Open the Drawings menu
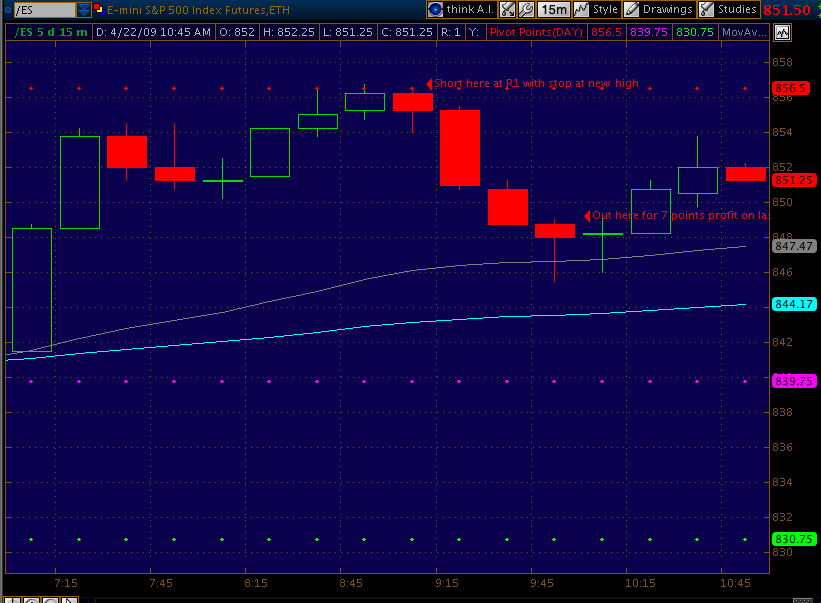The width and height of the screenshot is (821, 603). click(x=667, y=9)
